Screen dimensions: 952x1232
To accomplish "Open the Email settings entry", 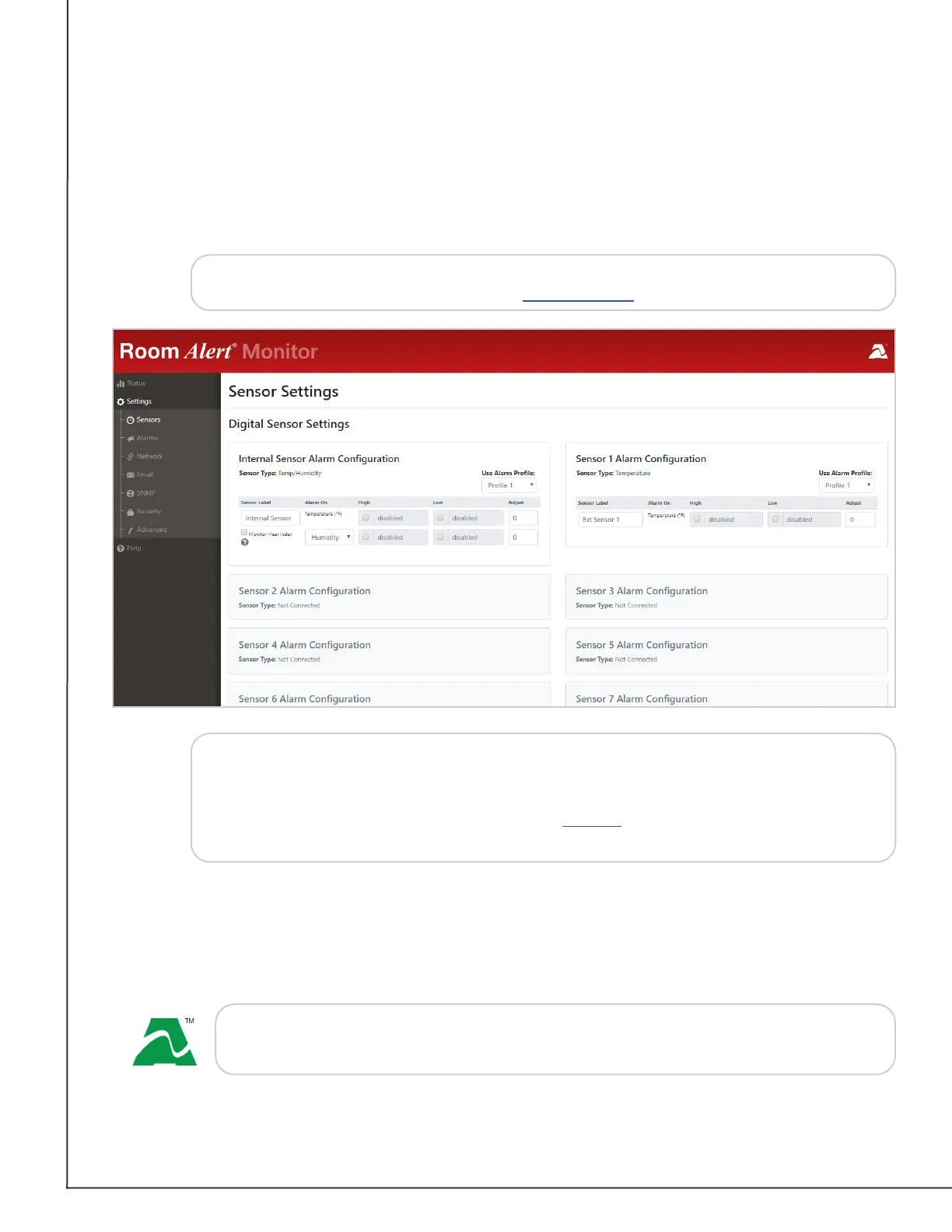I will click(140, 475).
